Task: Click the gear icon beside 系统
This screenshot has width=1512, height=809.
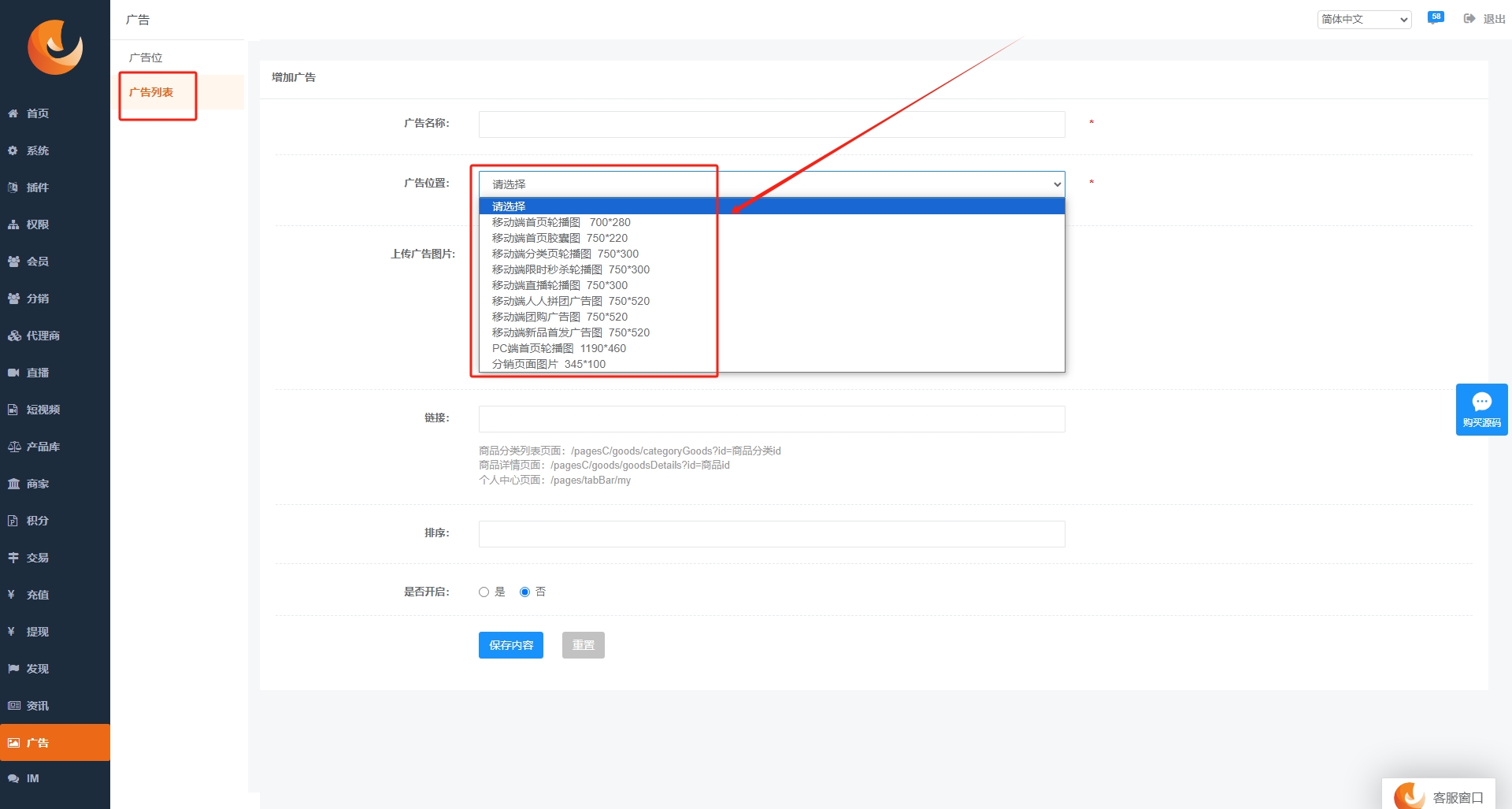Action: pyautogui.click(x=13, y=150)
